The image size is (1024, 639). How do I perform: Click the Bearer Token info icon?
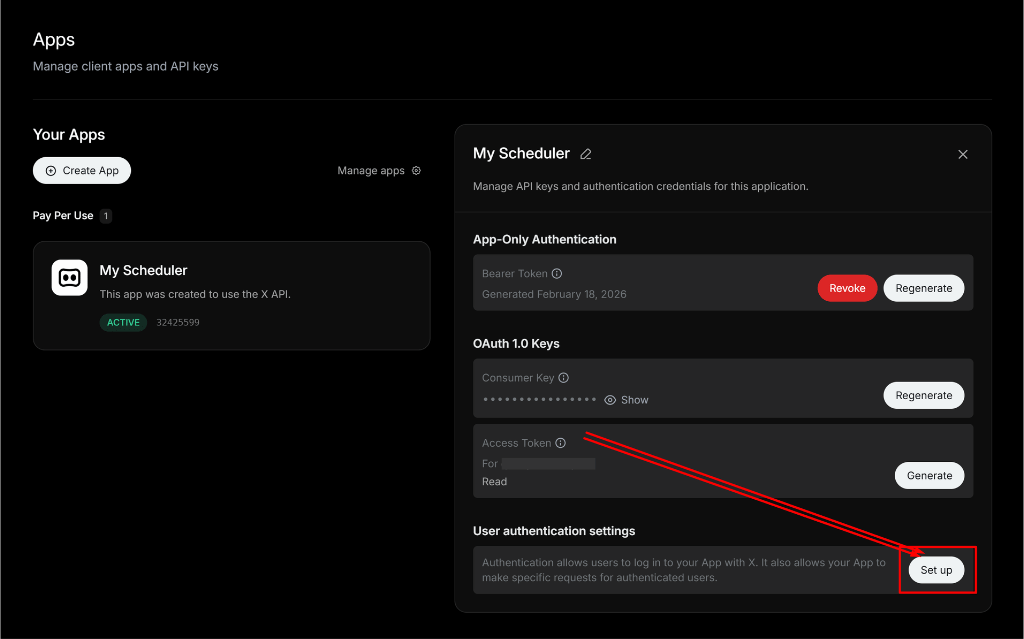[x=557, y=272]
